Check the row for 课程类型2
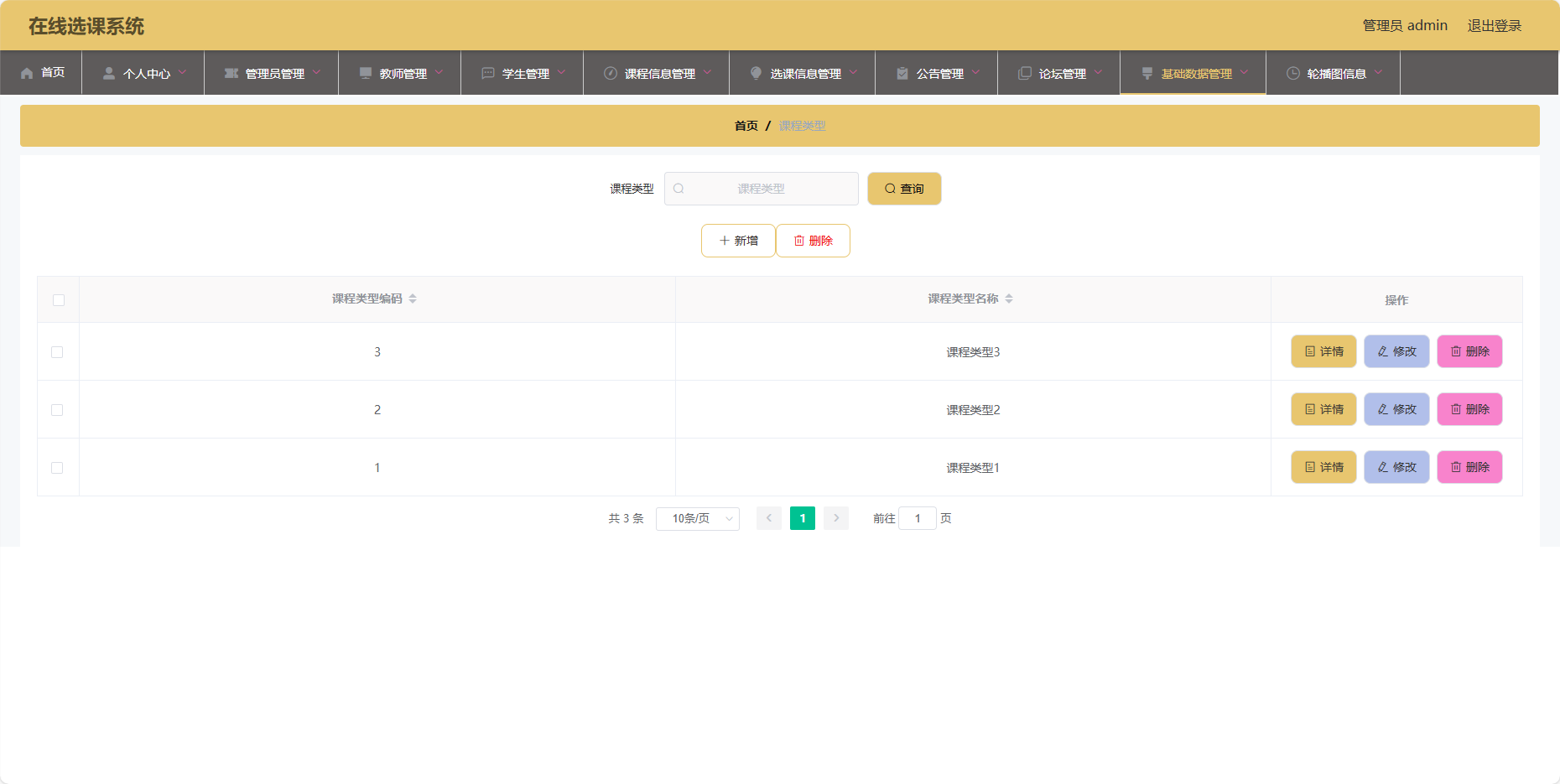Image resolution: width=1560 pixels, height=784 pixels. click(x=57, y=410)
